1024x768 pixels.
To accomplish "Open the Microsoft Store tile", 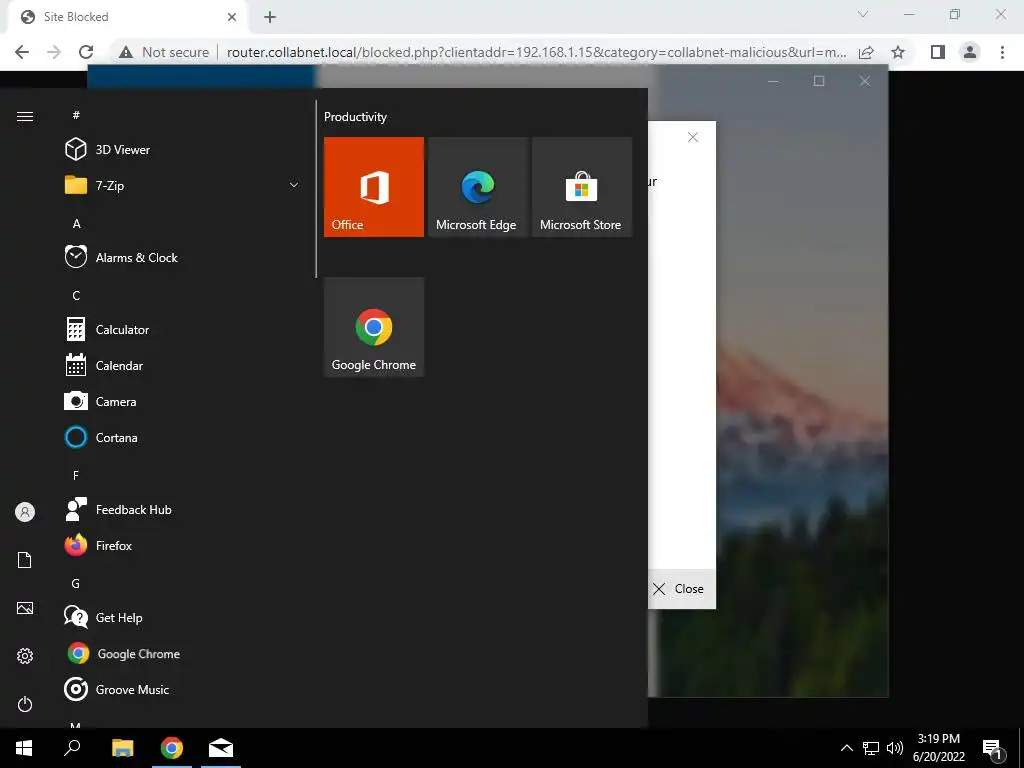I will coord(581,187).
